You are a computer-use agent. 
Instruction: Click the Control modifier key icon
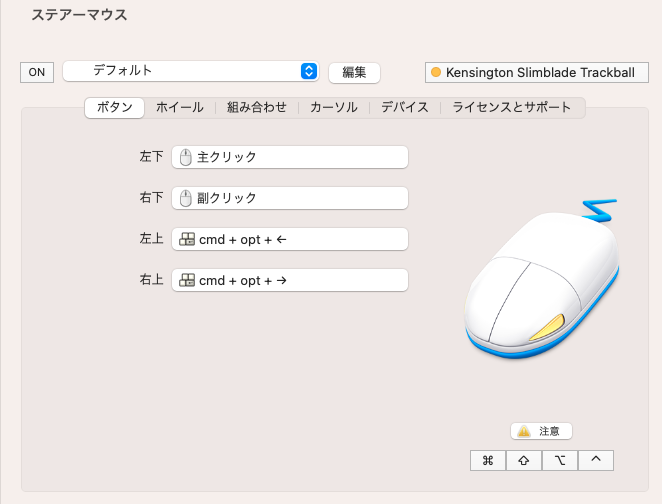(596, 460)
